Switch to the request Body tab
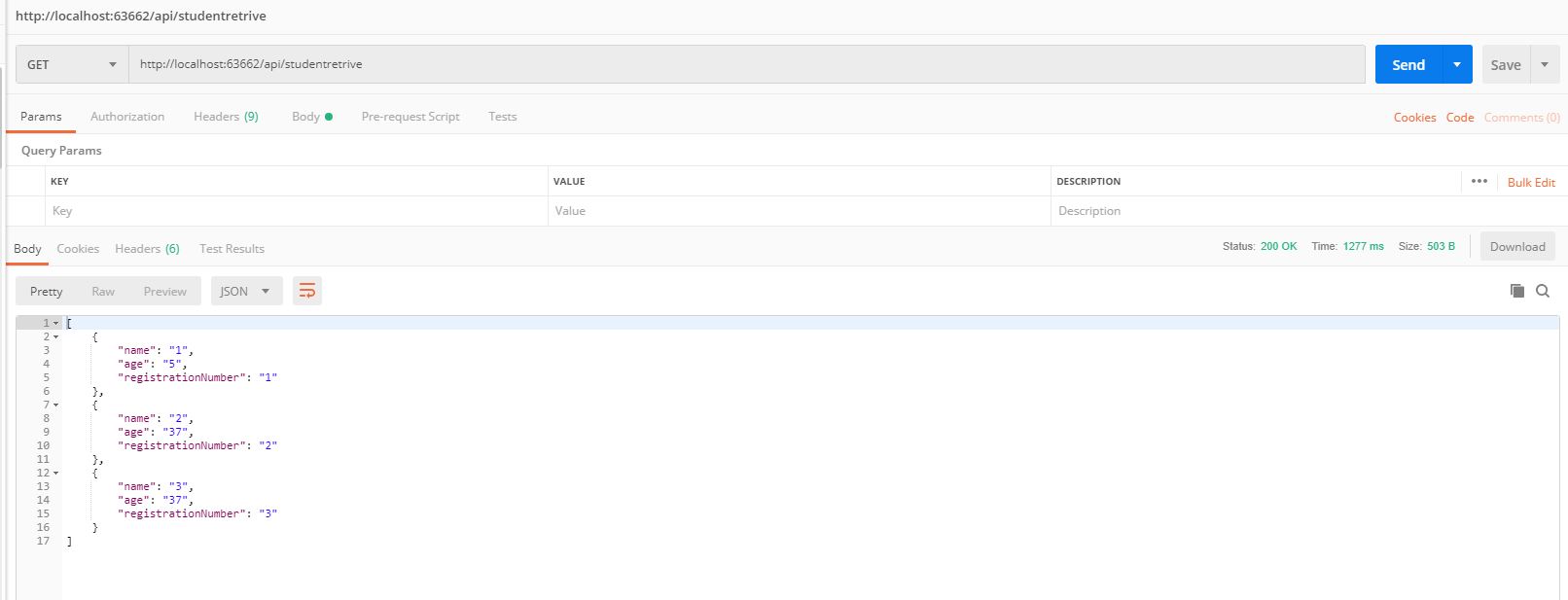The image size is (1568, 600). coord(311,116)
